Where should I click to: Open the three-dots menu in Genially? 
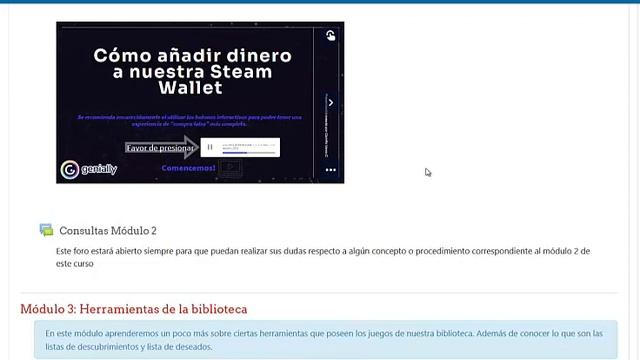[331, 170]
